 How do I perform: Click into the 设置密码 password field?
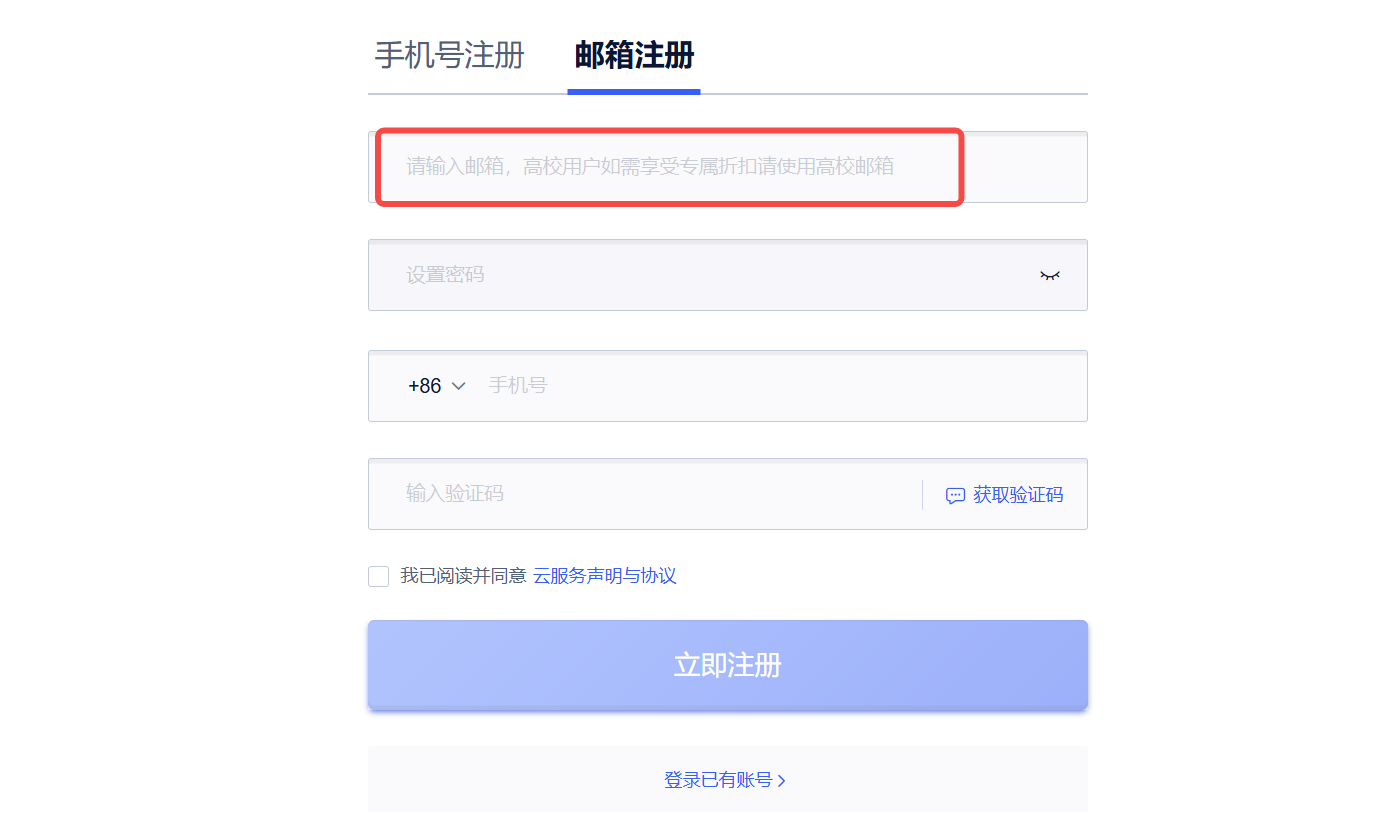tap(700, 275)
